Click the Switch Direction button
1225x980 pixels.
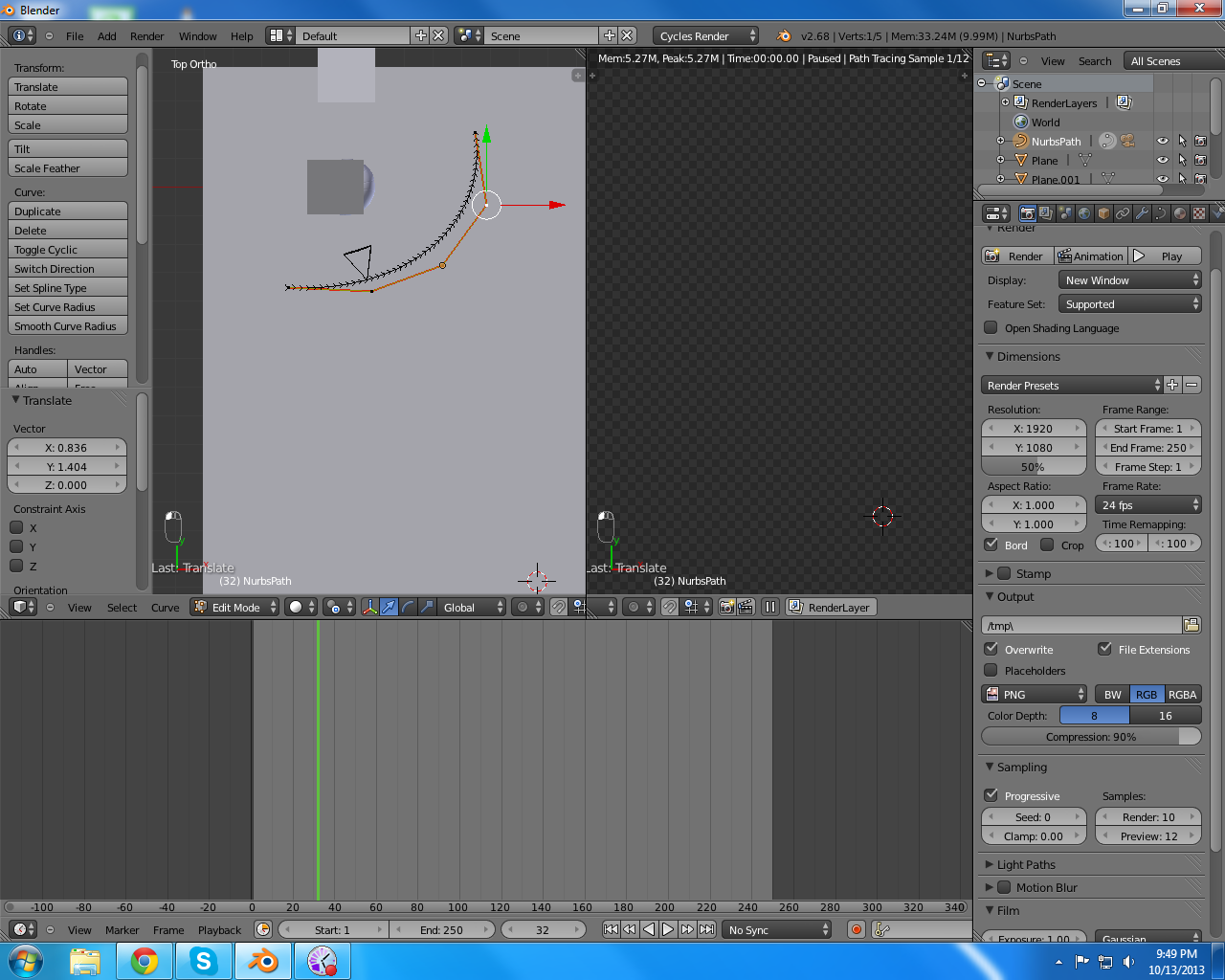[67, 269]
